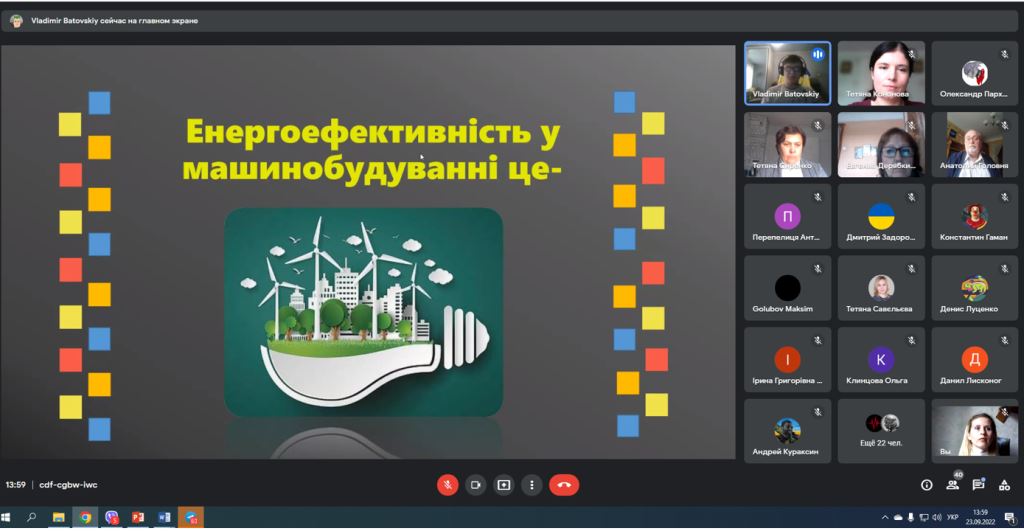The width and height of the screenshot is (1024, 531).
Task: Expand hidden system tray icons chevron
Action: 885,517
